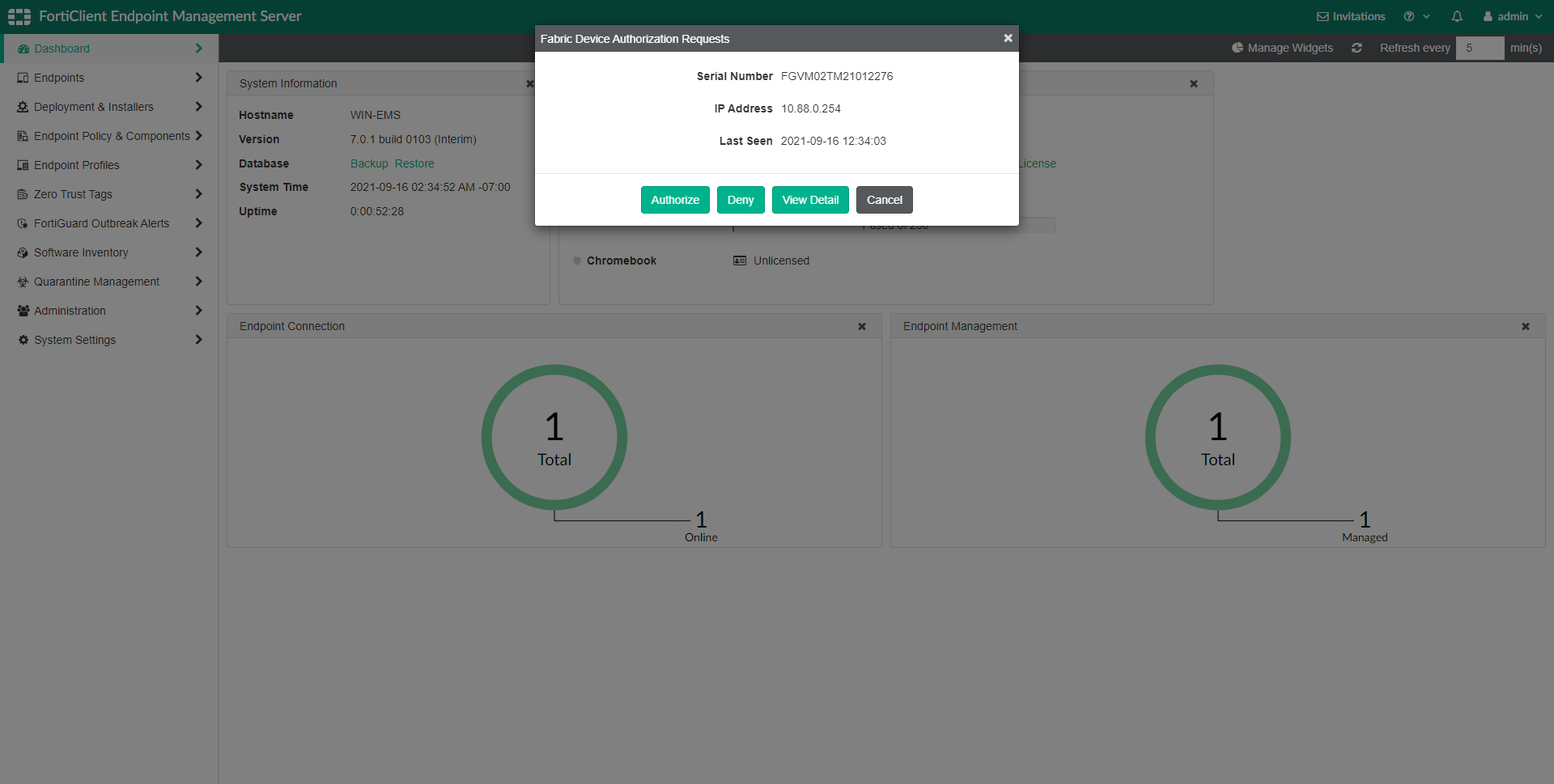Image resolution: width=1554 pixels, height=784 pixels.
Task: Close the Fabric Device Authorization Requests dialog
Action: pos(1008,38)
